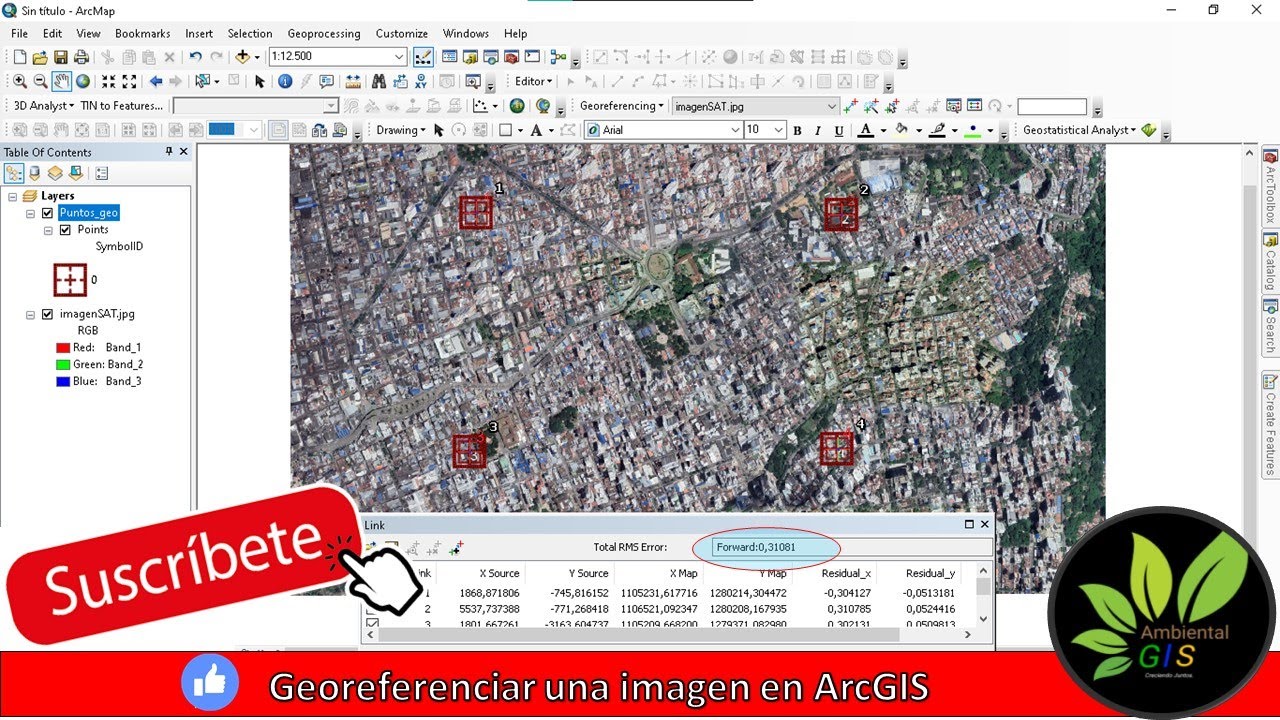The height and width of the screenshot is (720, 1280).
Task: Toggle the Editor Toolbar icon
Action: click(423, 57)
